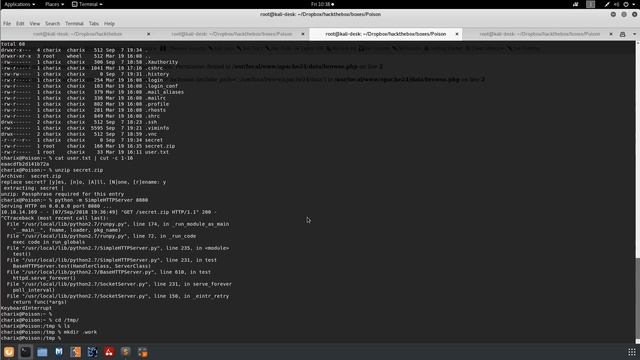Open the power icon in top bar
Viewport: 640px width, 360px height.
pos(626,4)
